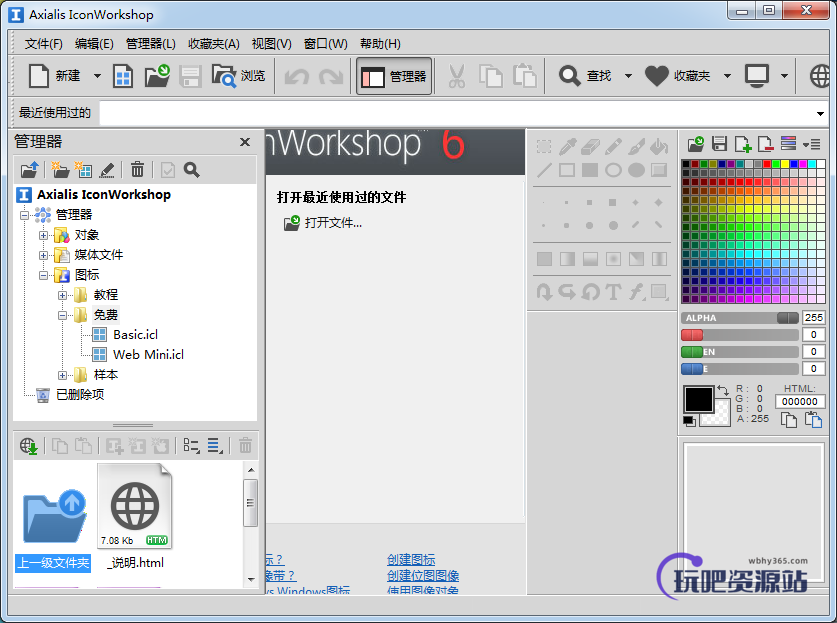This screenshot has height=623, width=837.
Task: Expand the 教程 tree folder
Action: 62,295
